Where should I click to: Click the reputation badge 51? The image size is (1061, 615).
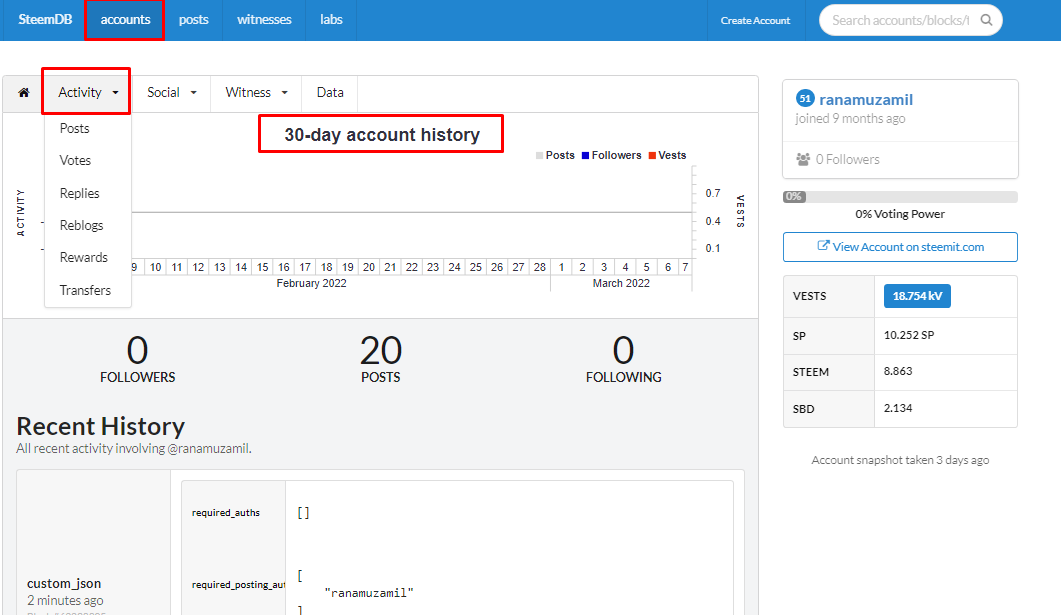click(805, 99)
